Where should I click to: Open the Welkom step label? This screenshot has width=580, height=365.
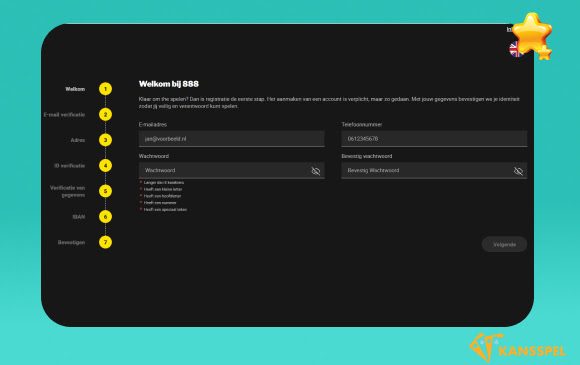[x=75, y=89]
